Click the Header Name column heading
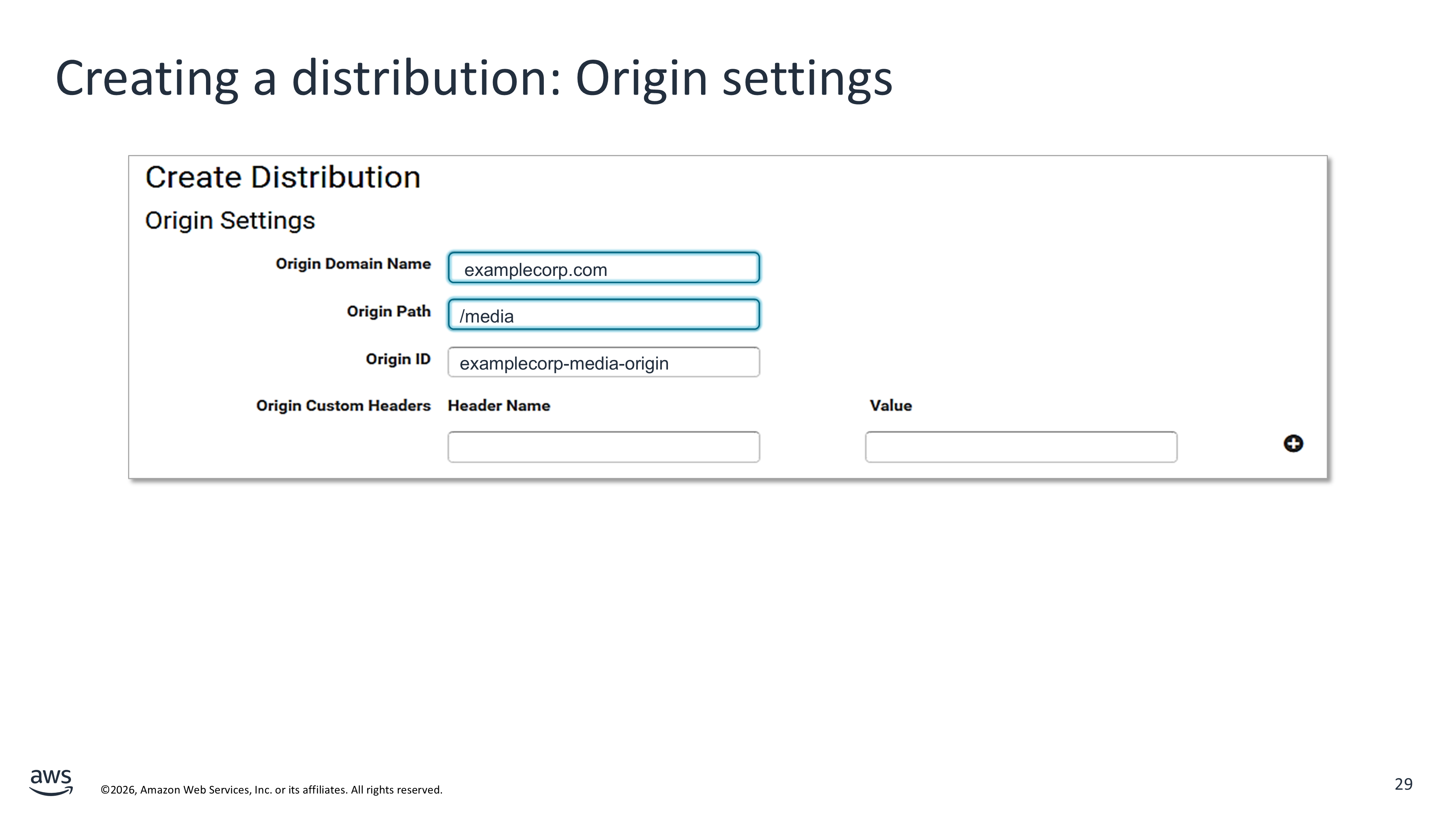The height and width of the screenshot is (819, 1456). [499, 406]
